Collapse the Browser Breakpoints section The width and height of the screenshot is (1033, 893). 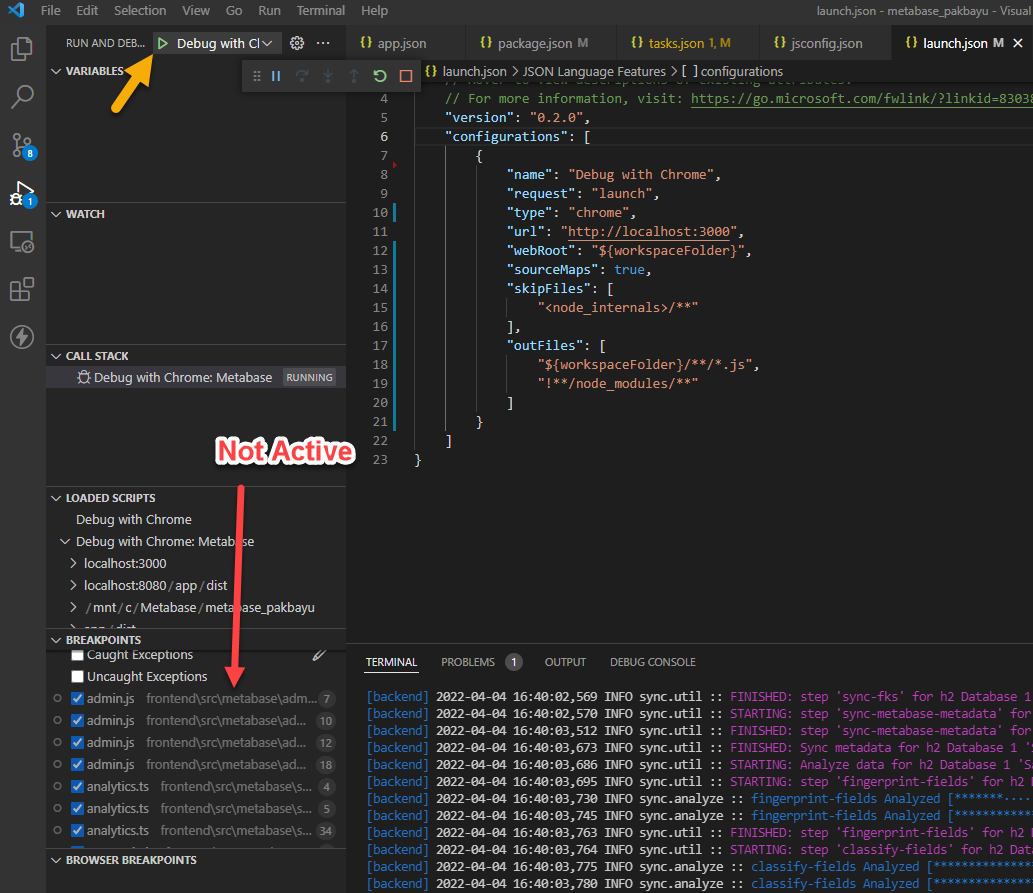pyautogui.click(x=56, y=860)
